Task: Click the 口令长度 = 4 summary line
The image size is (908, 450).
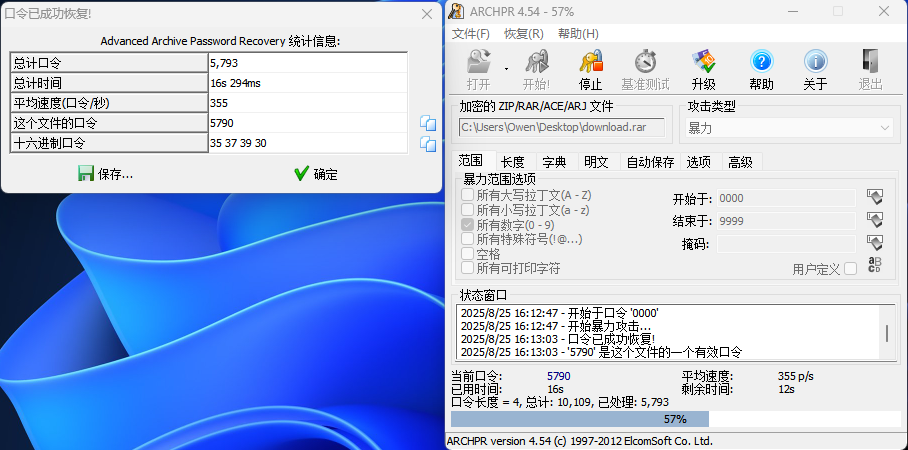Action: [x=560, y=402]
